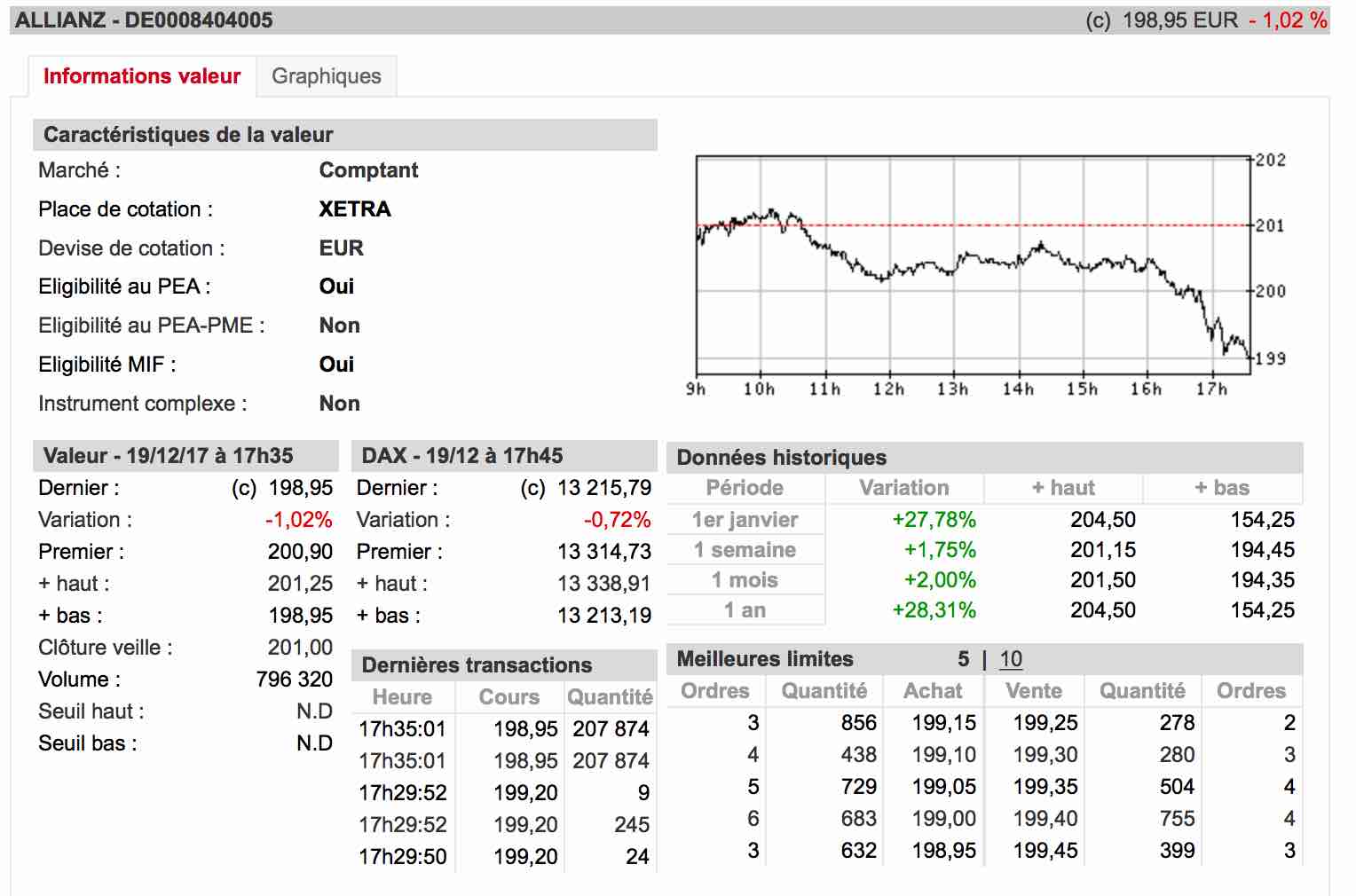Click Premier value 200,90
The width and height of the screenshot is (1356, 896).
300,552
